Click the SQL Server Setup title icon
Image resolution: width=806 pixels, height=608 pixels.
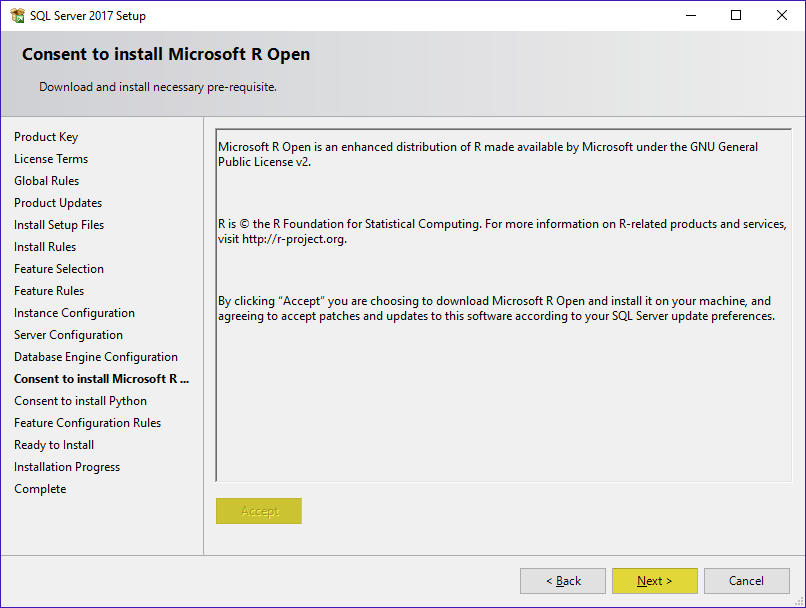pos(17,15)
